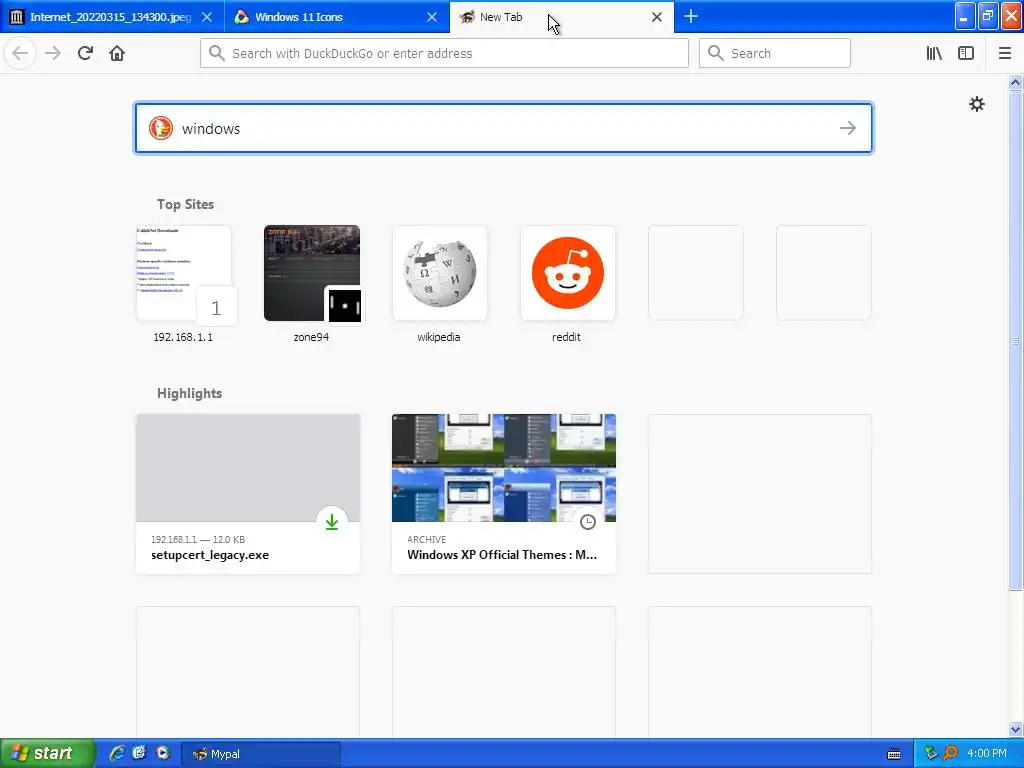The width and height of the screenshot is (1024, 768).
Task: Switch to Internet_20220315_134300.jpeg tab
Action: (x=112, y=17)
